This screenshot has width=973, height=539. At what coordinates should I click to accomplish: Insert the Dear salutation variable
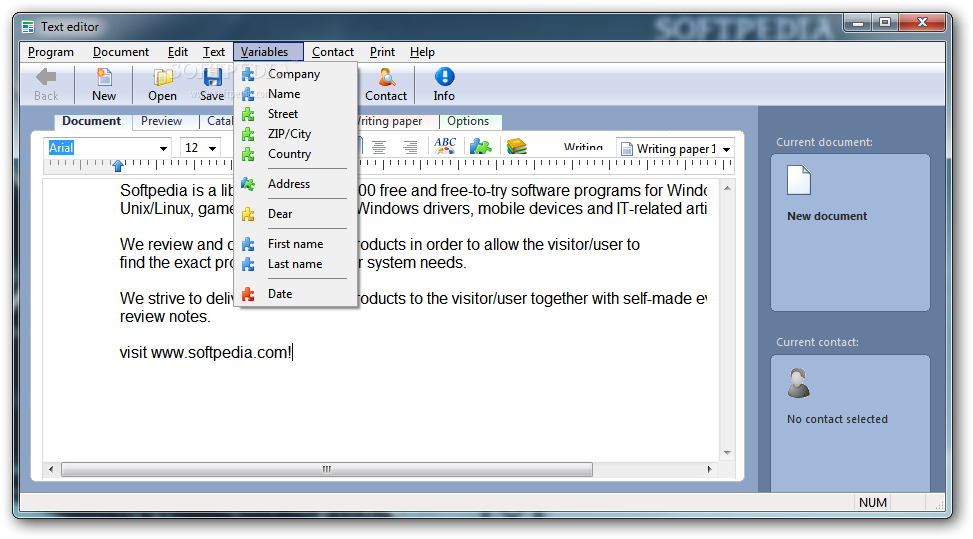coord(295,213)
